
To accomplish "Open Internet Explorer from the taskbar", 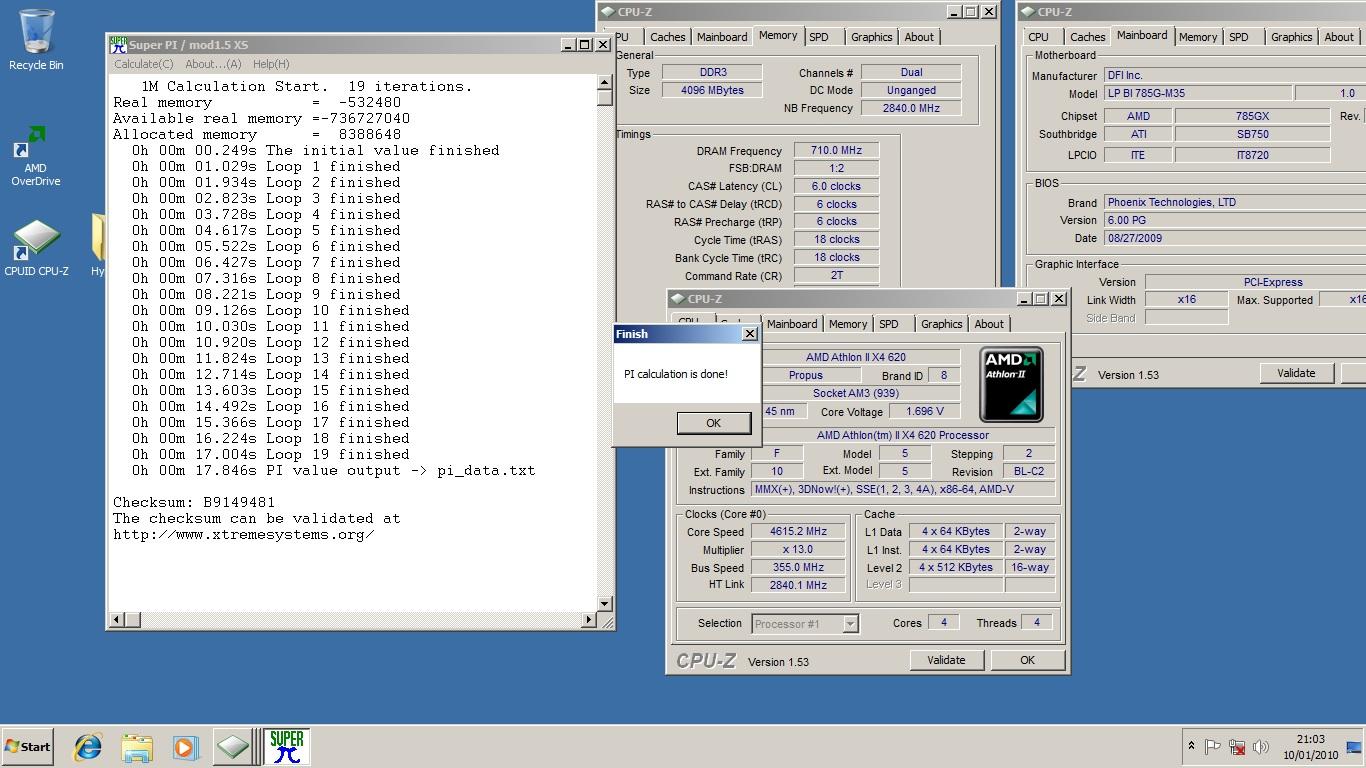I will tap(88, 747).
